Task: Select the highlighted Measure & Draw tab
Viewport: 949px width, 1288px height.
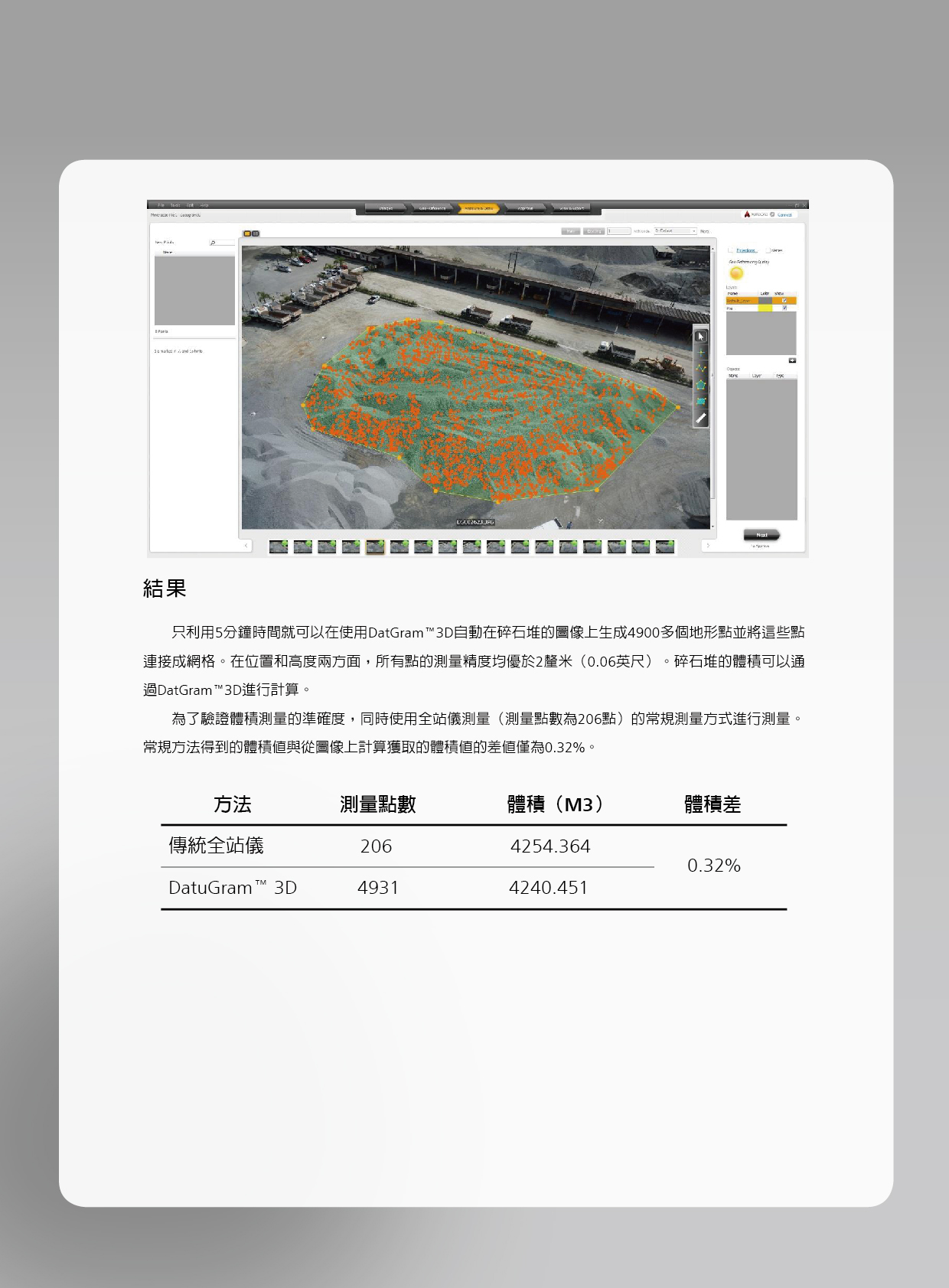Action: point(478,208)
